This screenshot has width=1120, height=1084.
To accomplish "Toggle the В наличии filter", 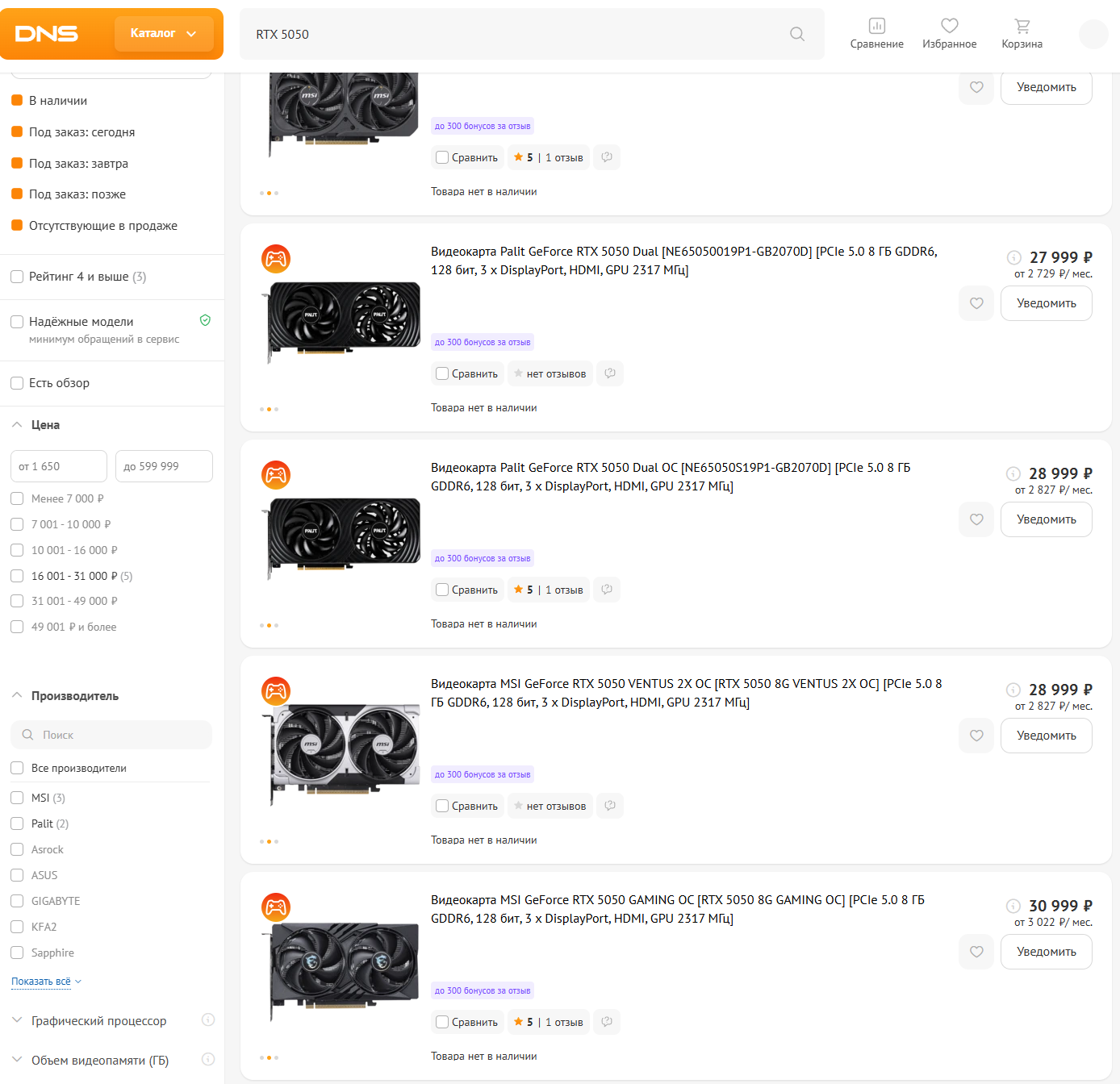I will pyautogui.click(x=17, y=100).
